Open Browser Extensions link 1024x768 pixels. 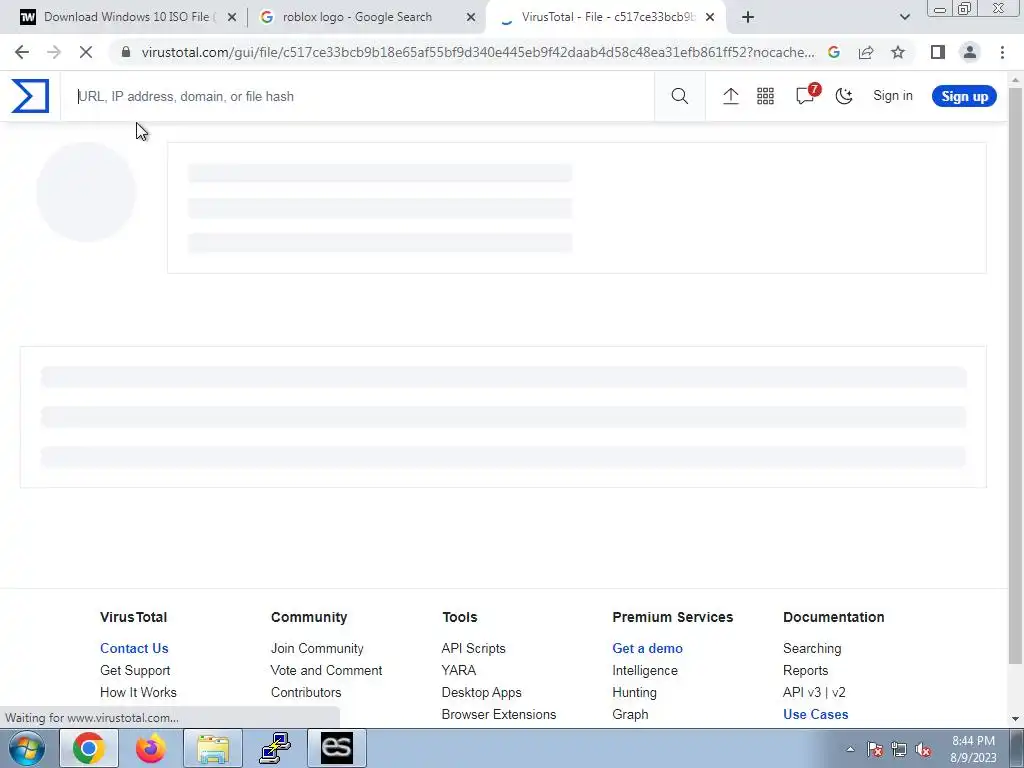coord(498,714)
